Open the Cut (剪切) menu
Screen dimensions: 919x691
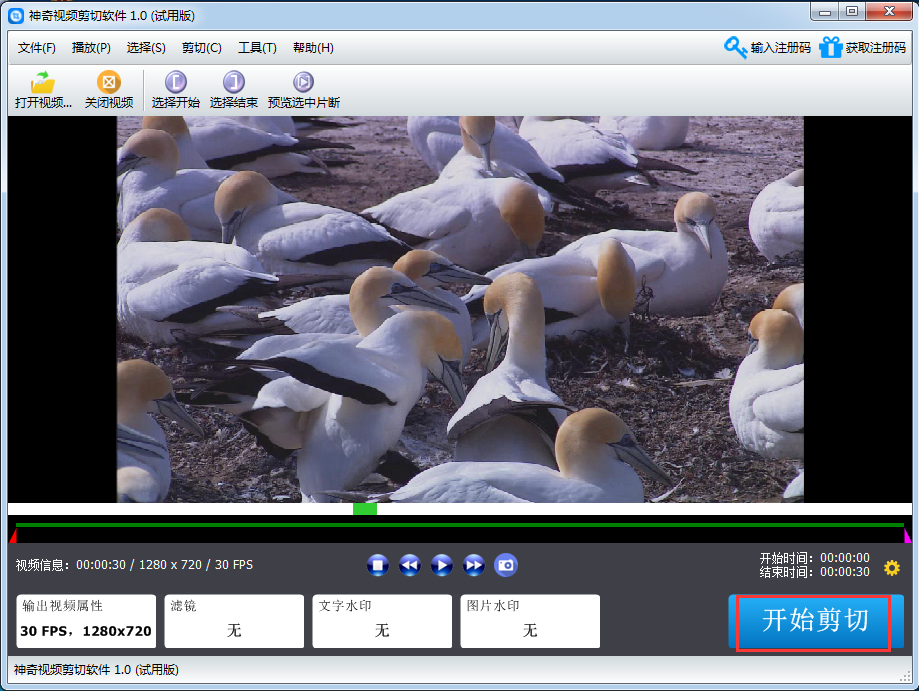[x=201, y=48]
